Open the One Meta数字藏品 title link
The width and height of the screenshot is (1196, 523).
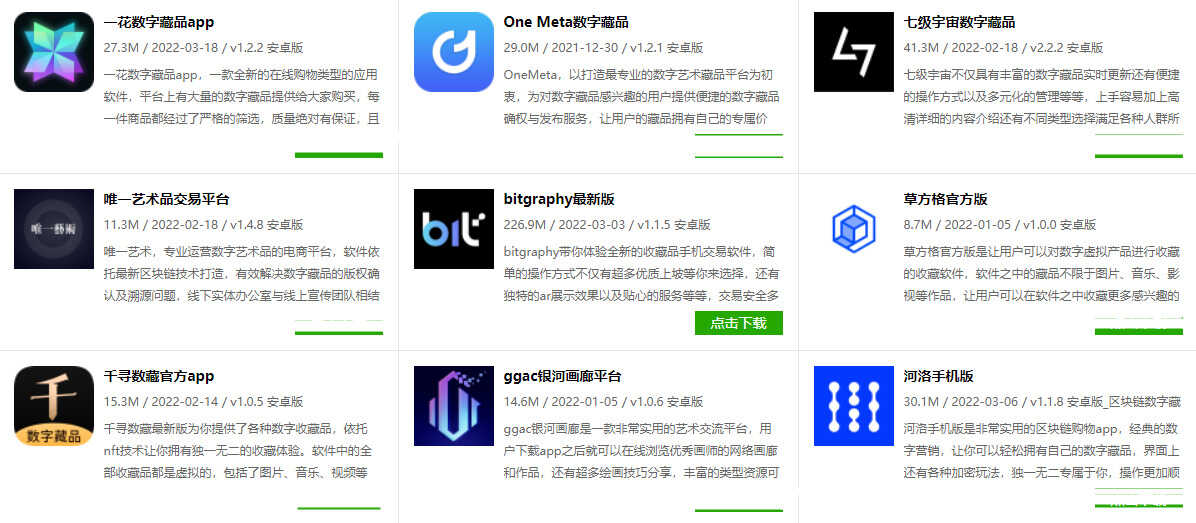click(x=566, y=22)
